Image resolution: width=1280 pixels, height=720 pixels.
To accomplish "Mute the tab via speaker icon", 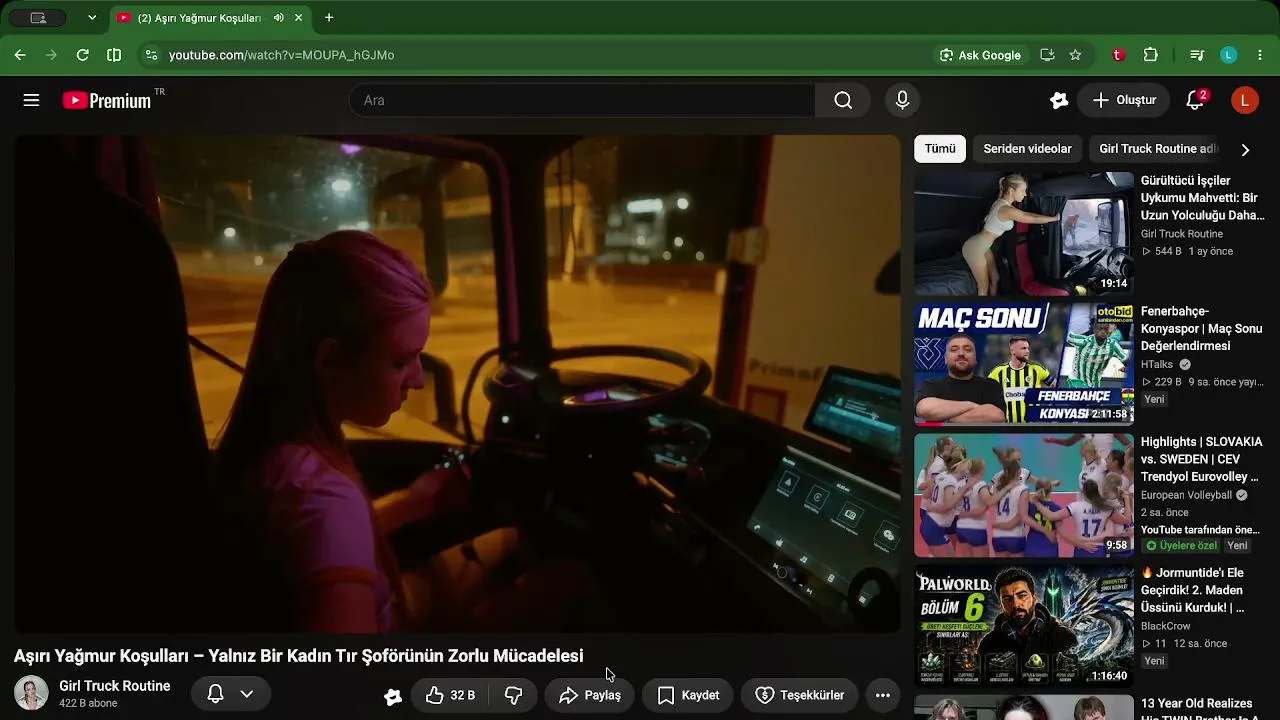I will 278,18.
